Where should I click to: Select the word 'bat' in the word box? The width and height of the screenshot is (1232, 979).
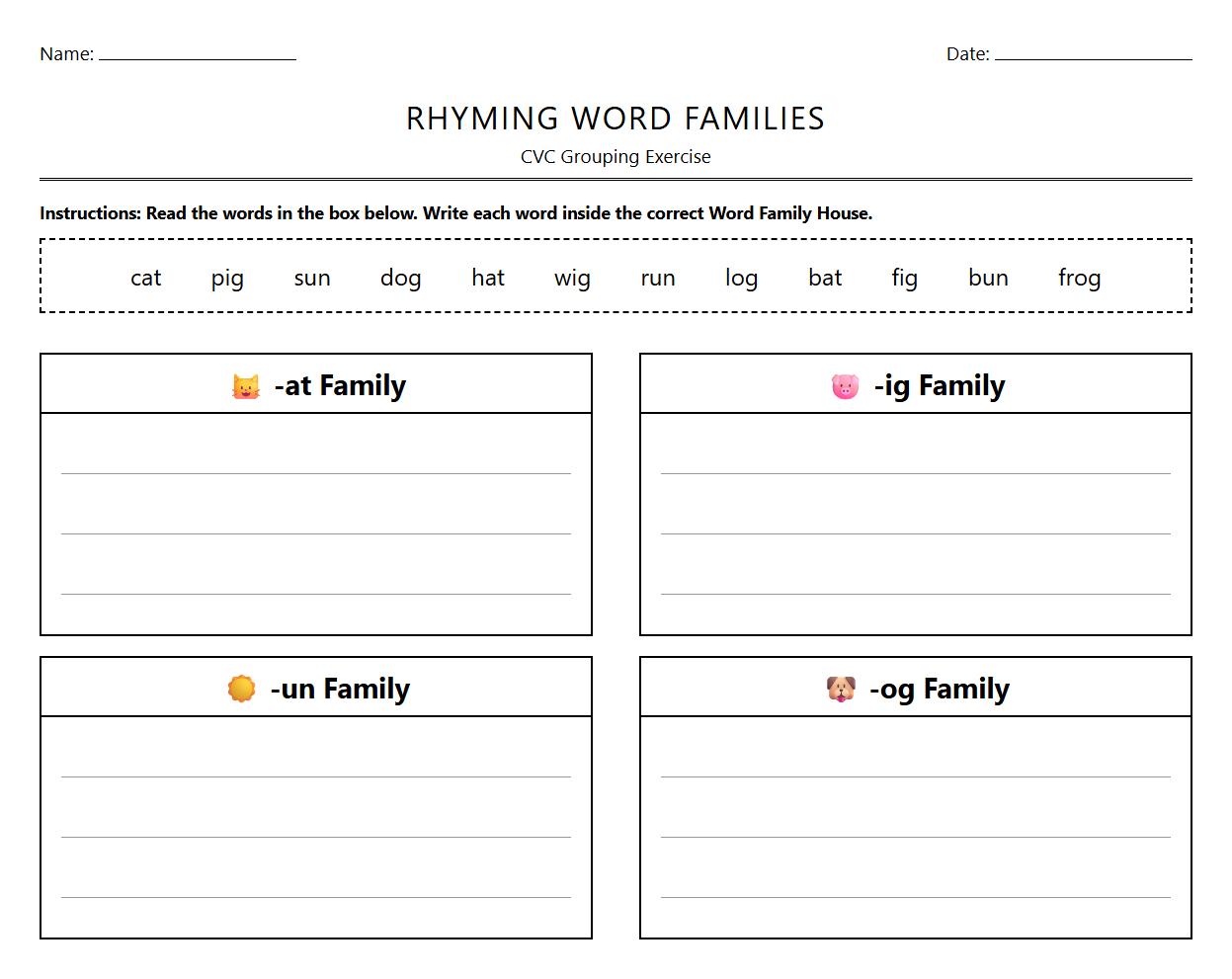click(824, 278)
